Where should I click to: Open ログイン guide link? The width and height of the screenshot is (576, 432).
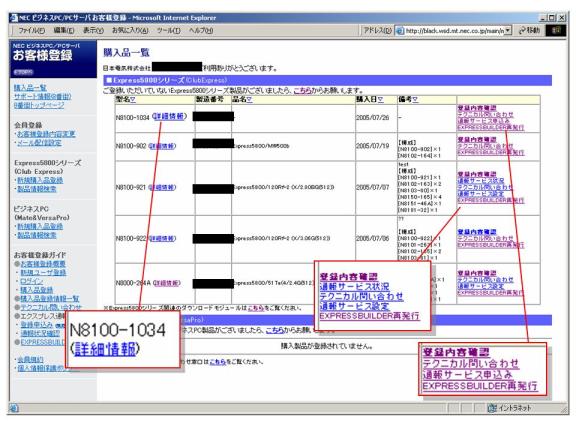coord(32,281)
